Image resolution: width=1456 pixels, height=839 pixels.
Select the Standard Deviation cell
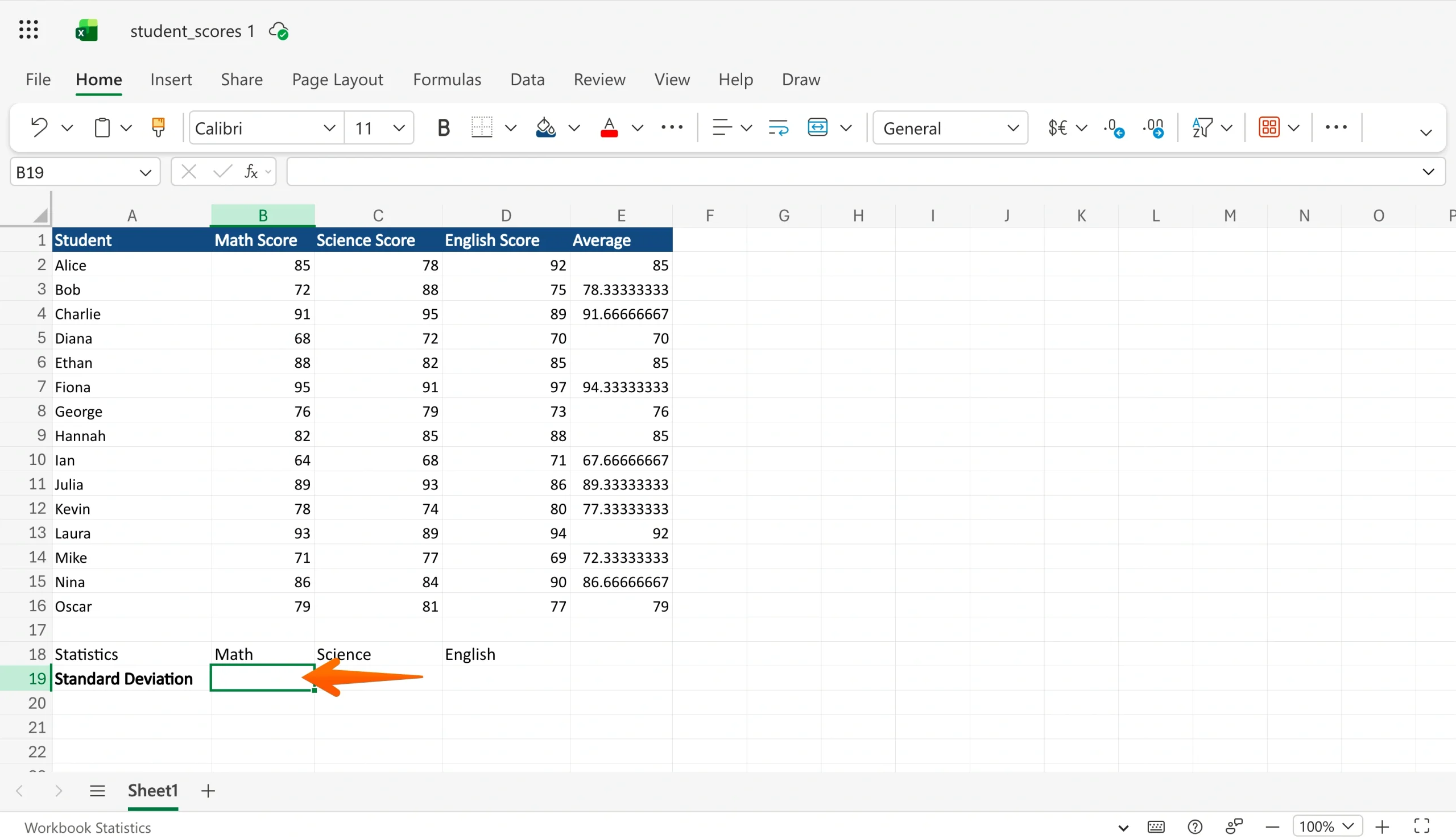[x=131, y=679]
